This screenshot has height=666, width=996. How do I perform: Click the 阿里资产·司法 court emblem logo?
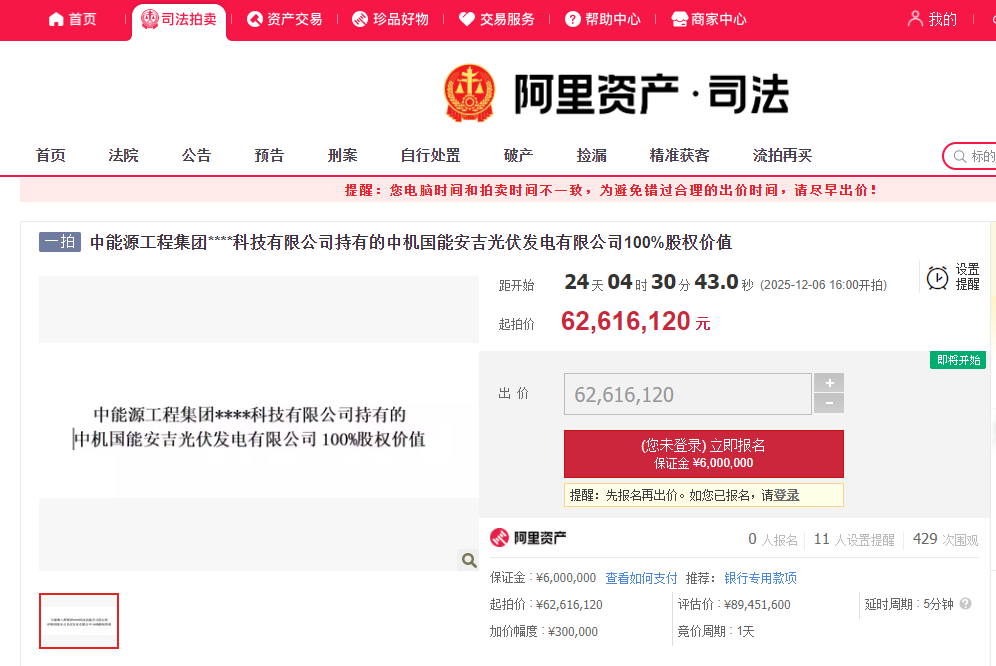[469, 93]
